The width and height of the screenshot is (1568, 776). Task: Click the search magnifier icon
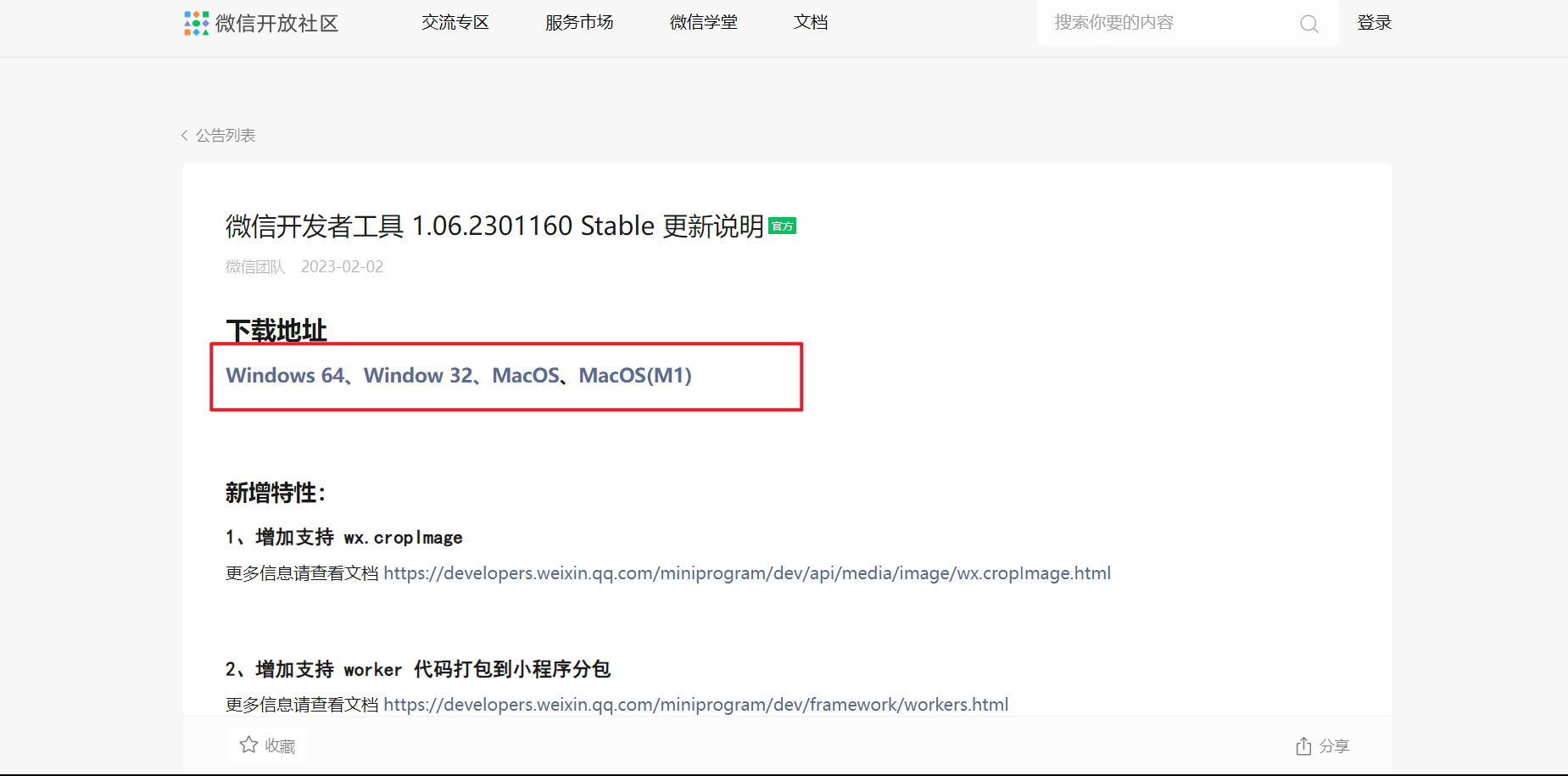(1309, 24)
